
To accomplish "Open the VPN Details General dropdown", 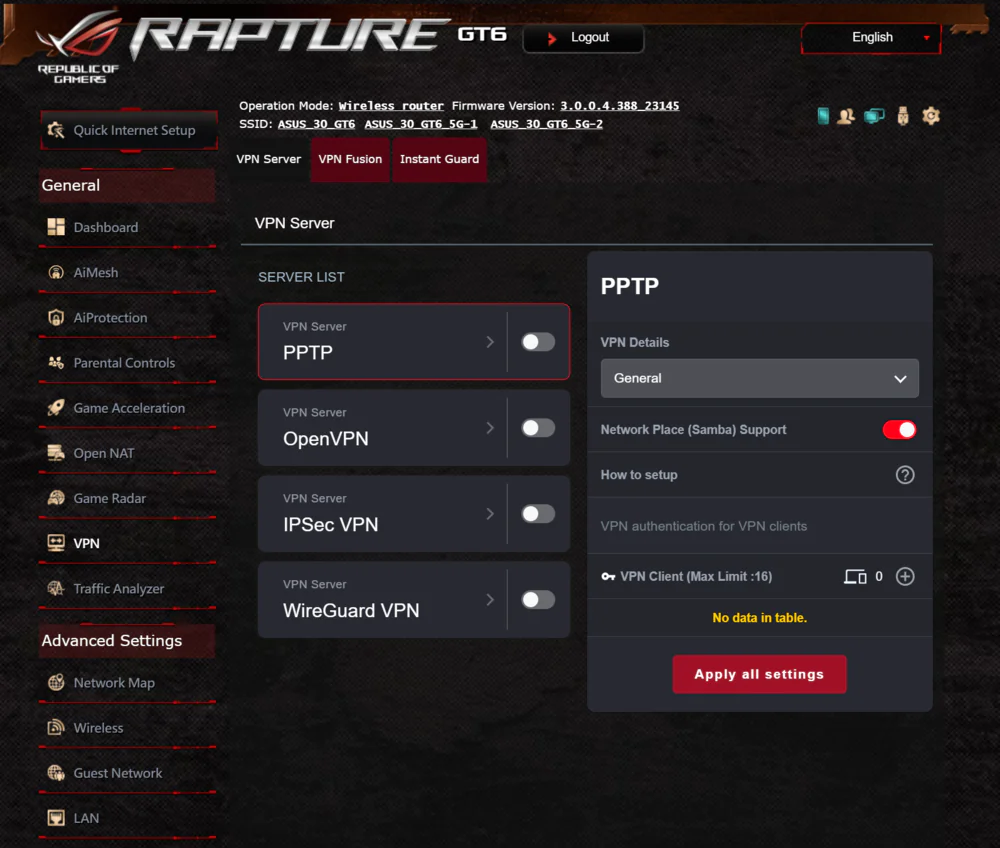I will tap(759, 378).
